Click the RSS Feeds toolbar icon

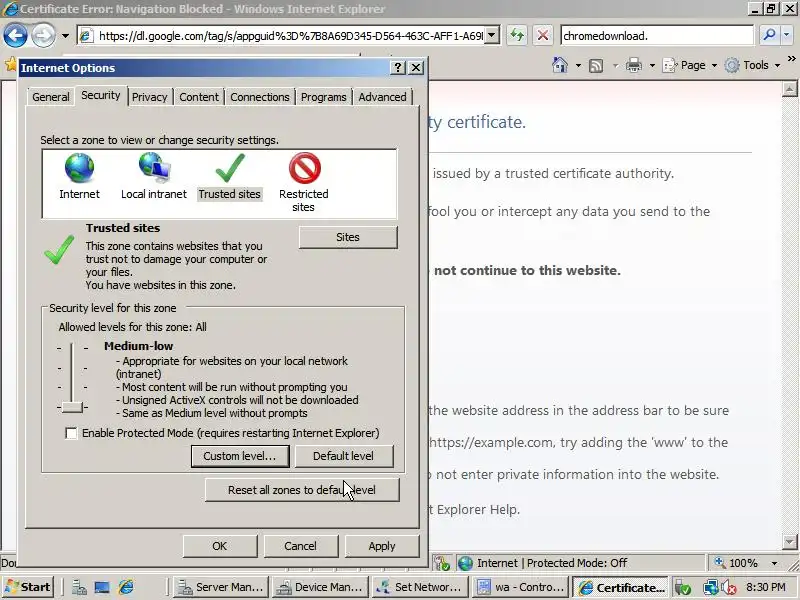point(596,66)
